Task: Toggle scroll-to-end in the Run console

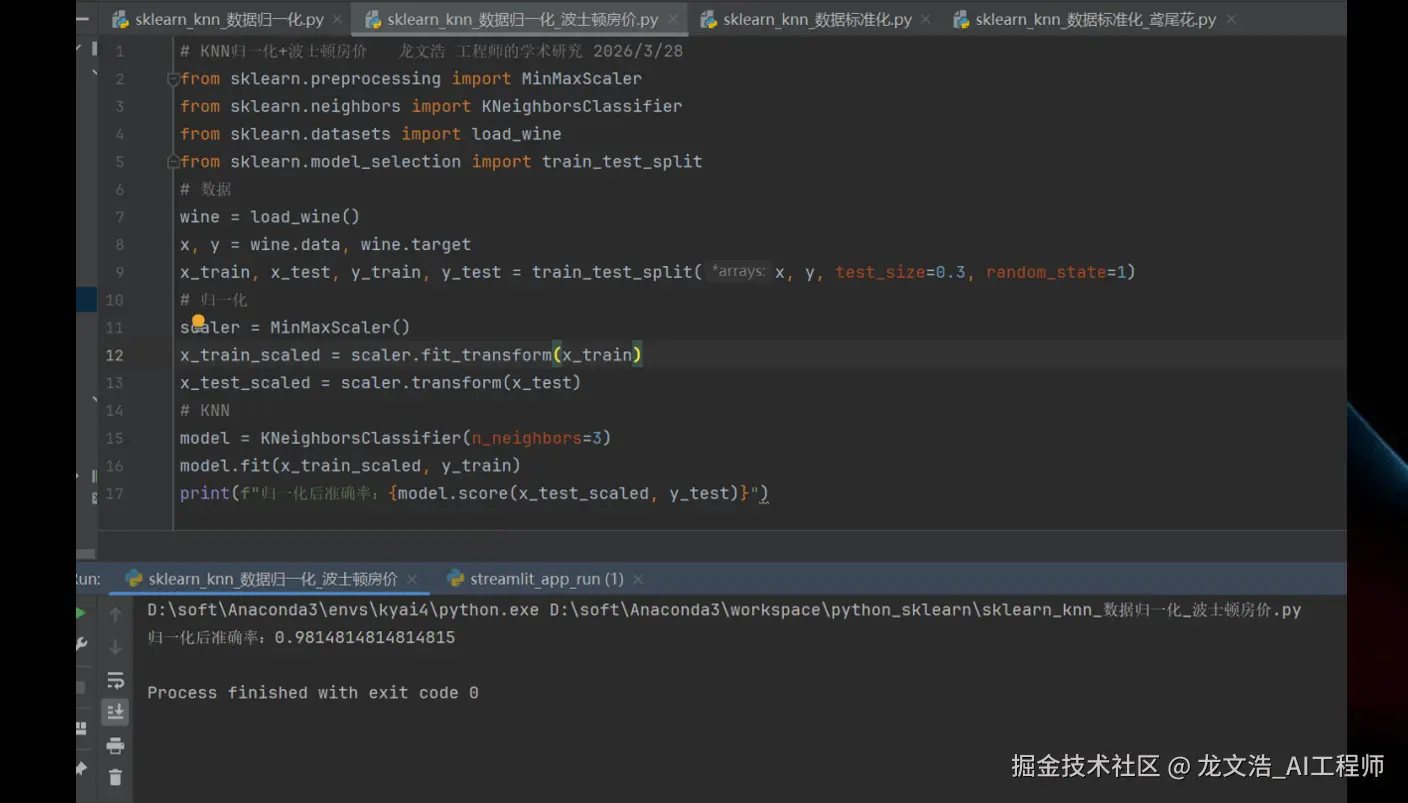Action: pos(115,712)
